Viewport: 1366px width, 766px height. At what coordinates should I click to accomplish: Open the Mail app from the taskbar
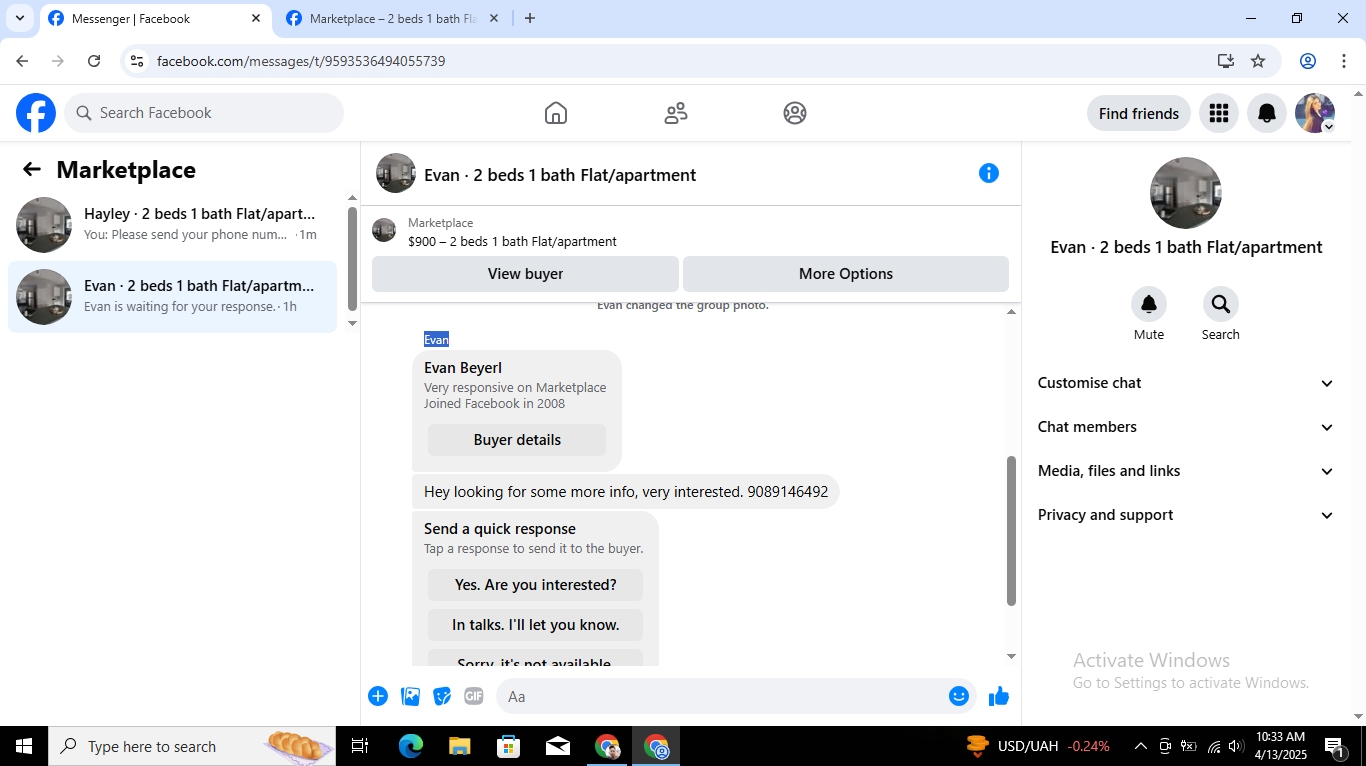pos(557,746)
